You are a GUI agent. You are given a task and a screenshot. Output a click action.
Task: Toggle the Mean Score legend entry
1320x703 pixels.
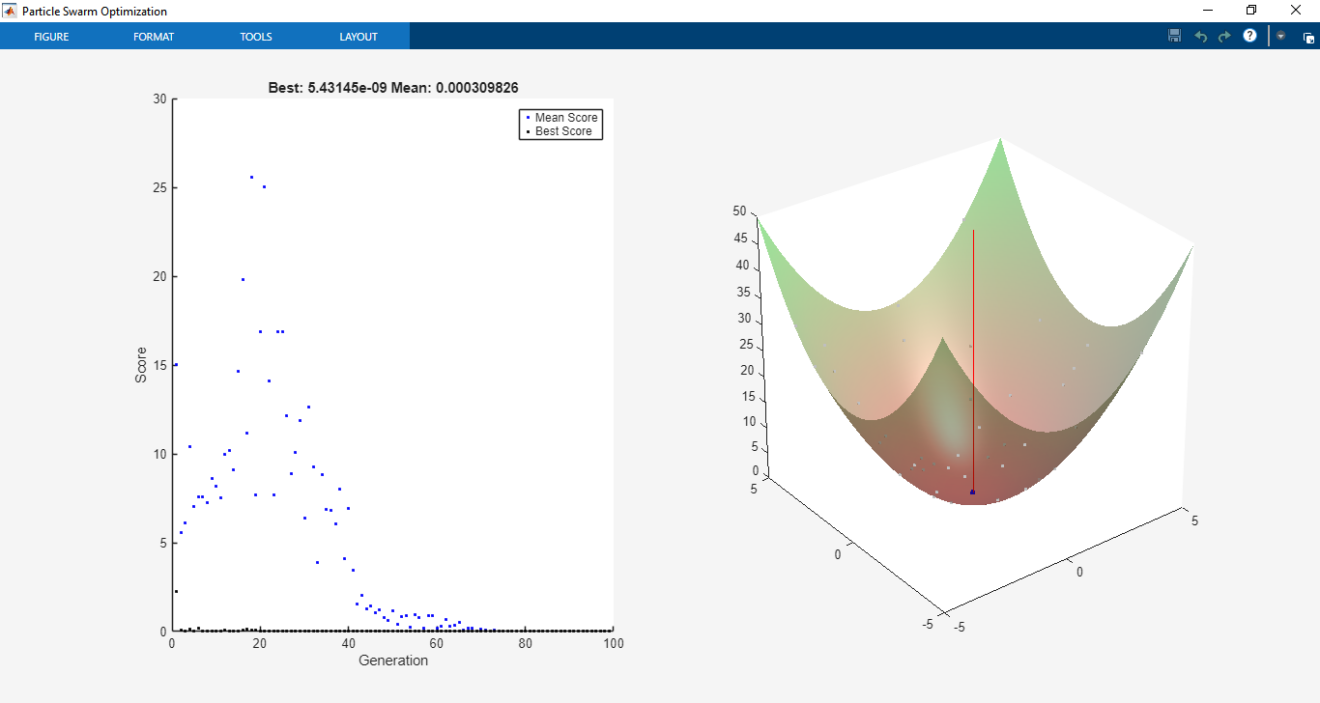coord(565,117)
